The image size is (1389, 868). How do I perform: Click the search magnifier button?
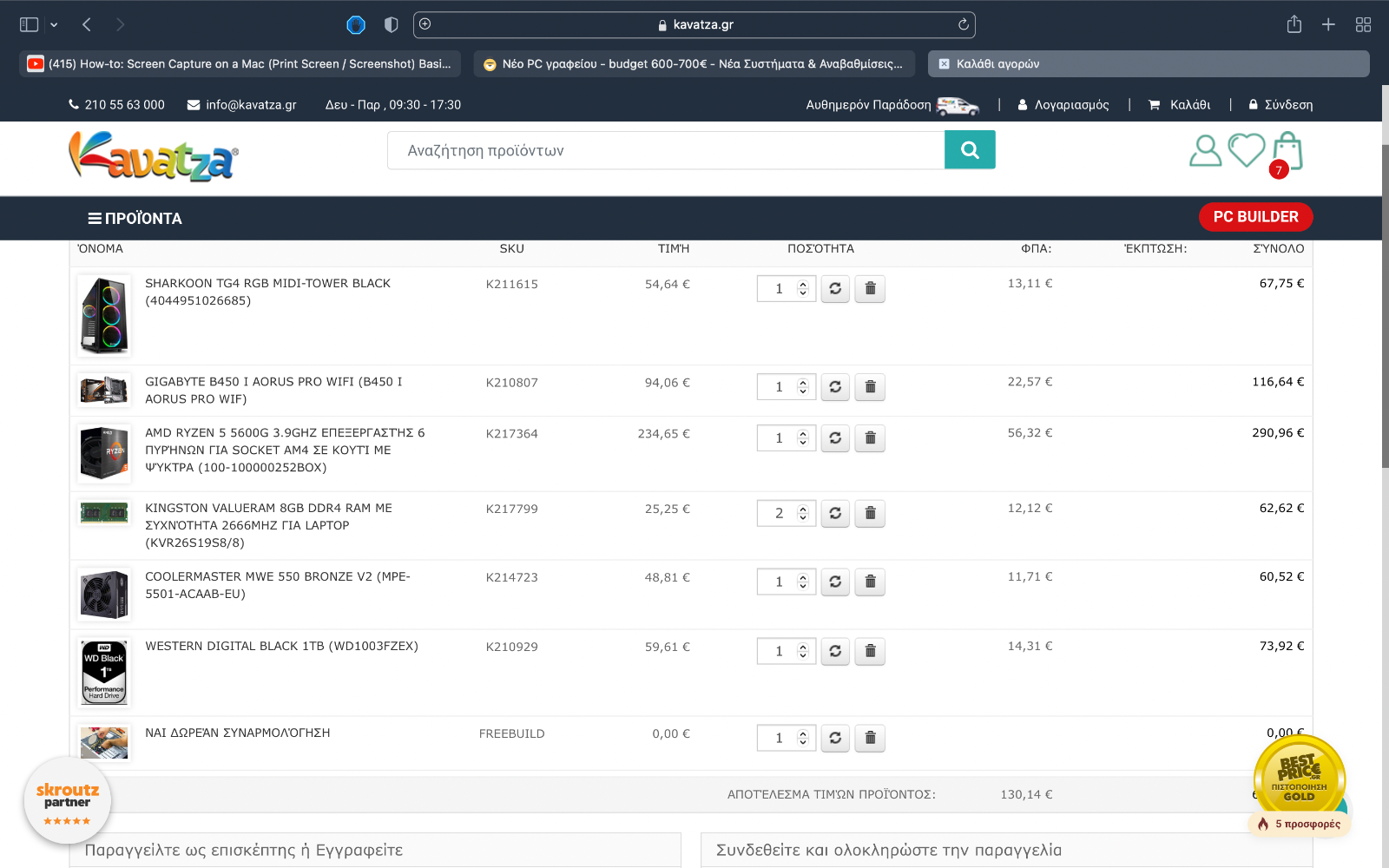pos(970,150)
